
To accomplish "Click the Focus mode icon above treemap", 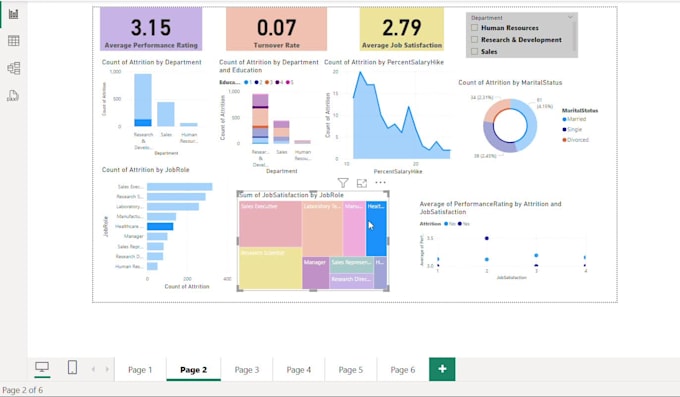I will (362, 183).
